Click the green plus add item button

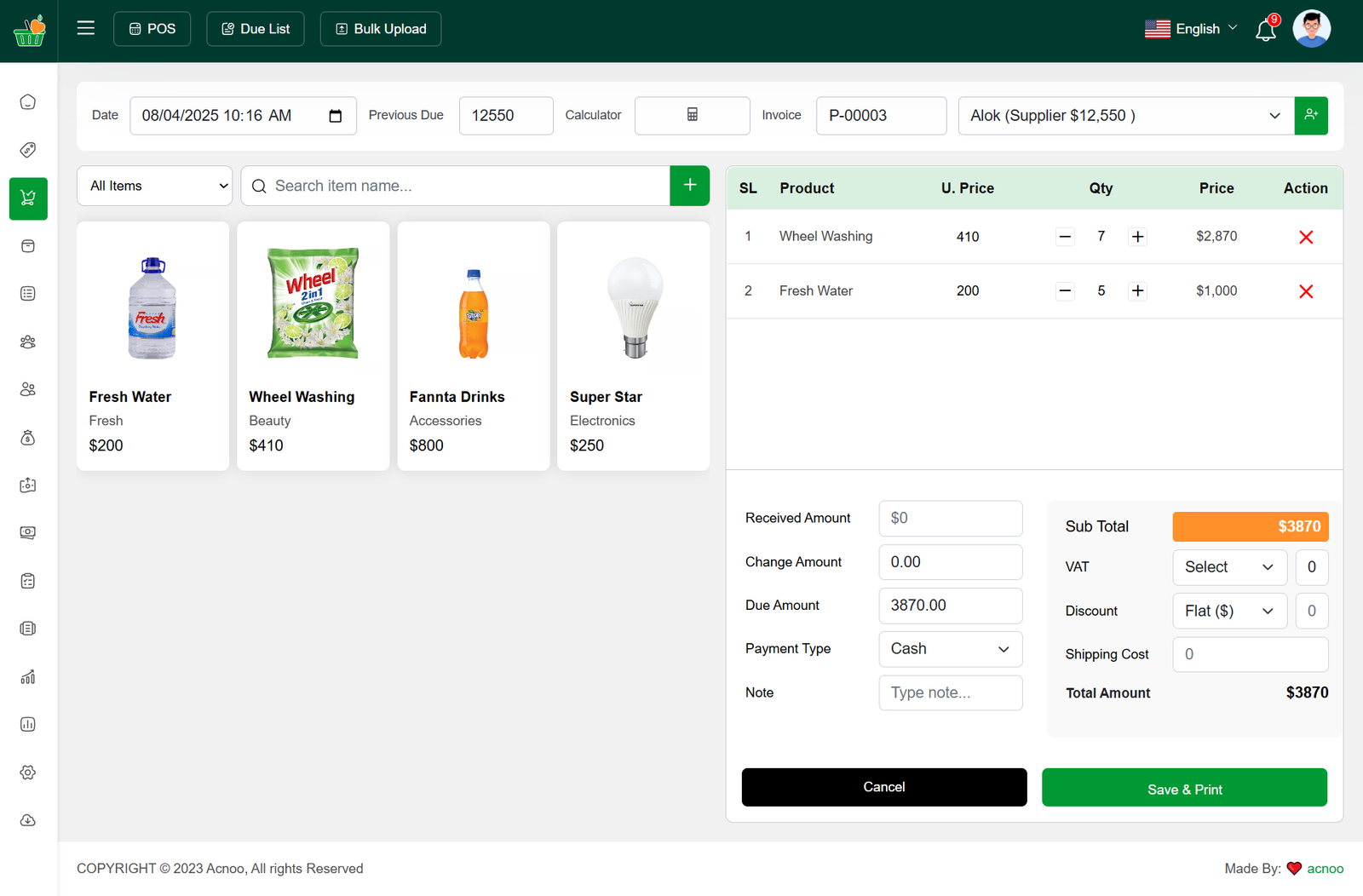pyautogui.click(x=689, y=186)
